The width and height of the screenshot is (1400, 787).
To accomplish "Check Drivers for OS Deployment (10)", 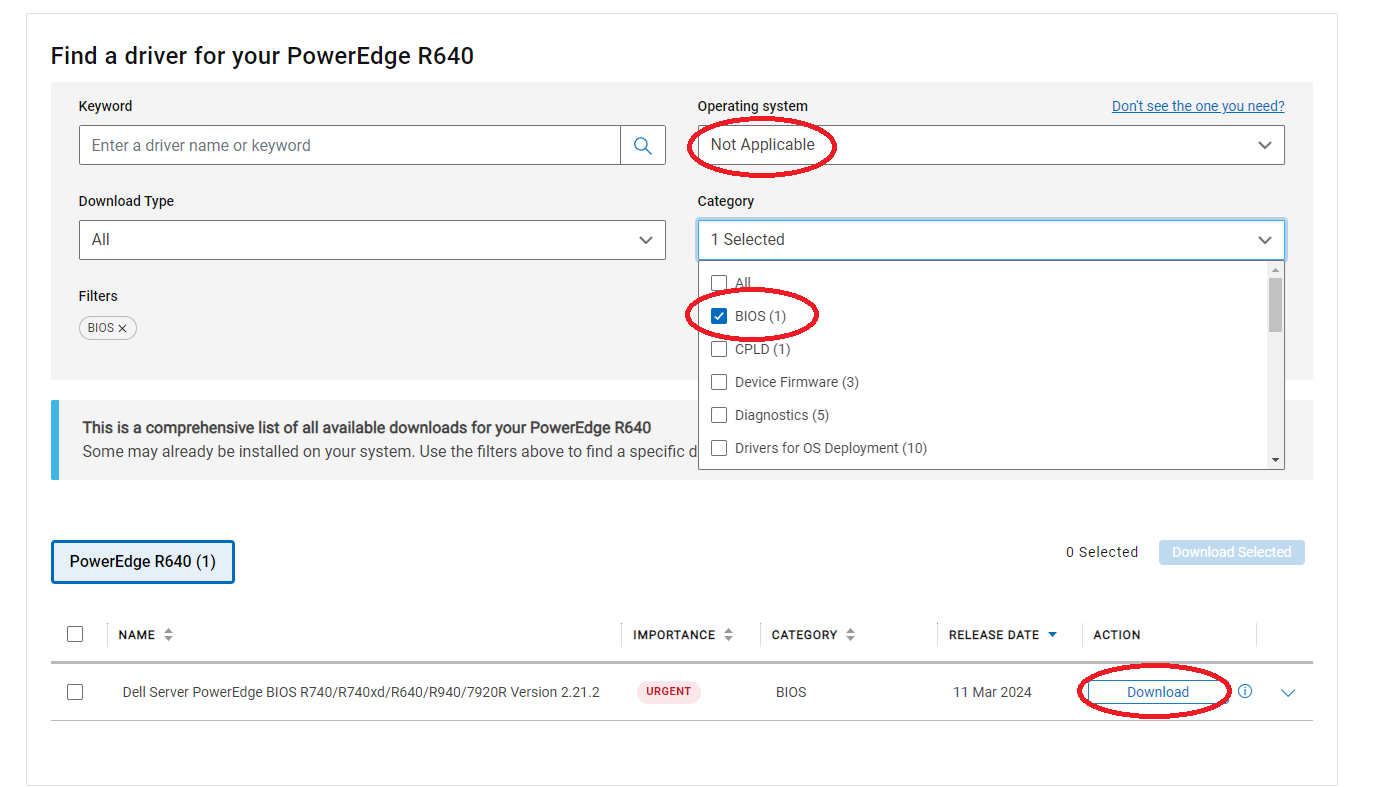I will (718, 448).
